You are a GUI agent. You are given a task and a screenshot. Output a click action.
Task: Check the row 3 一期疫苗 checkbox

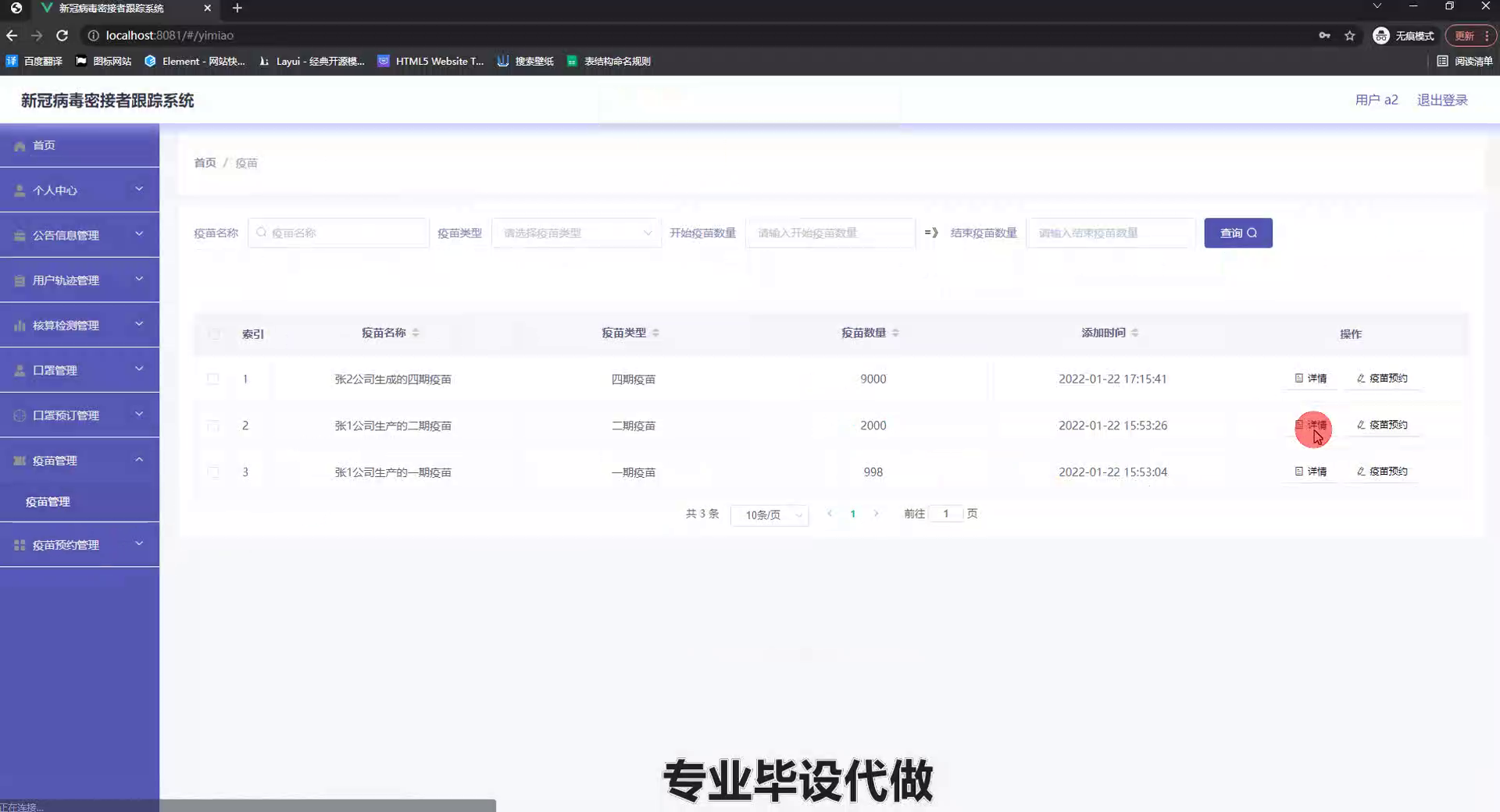[x=212, y=472]
